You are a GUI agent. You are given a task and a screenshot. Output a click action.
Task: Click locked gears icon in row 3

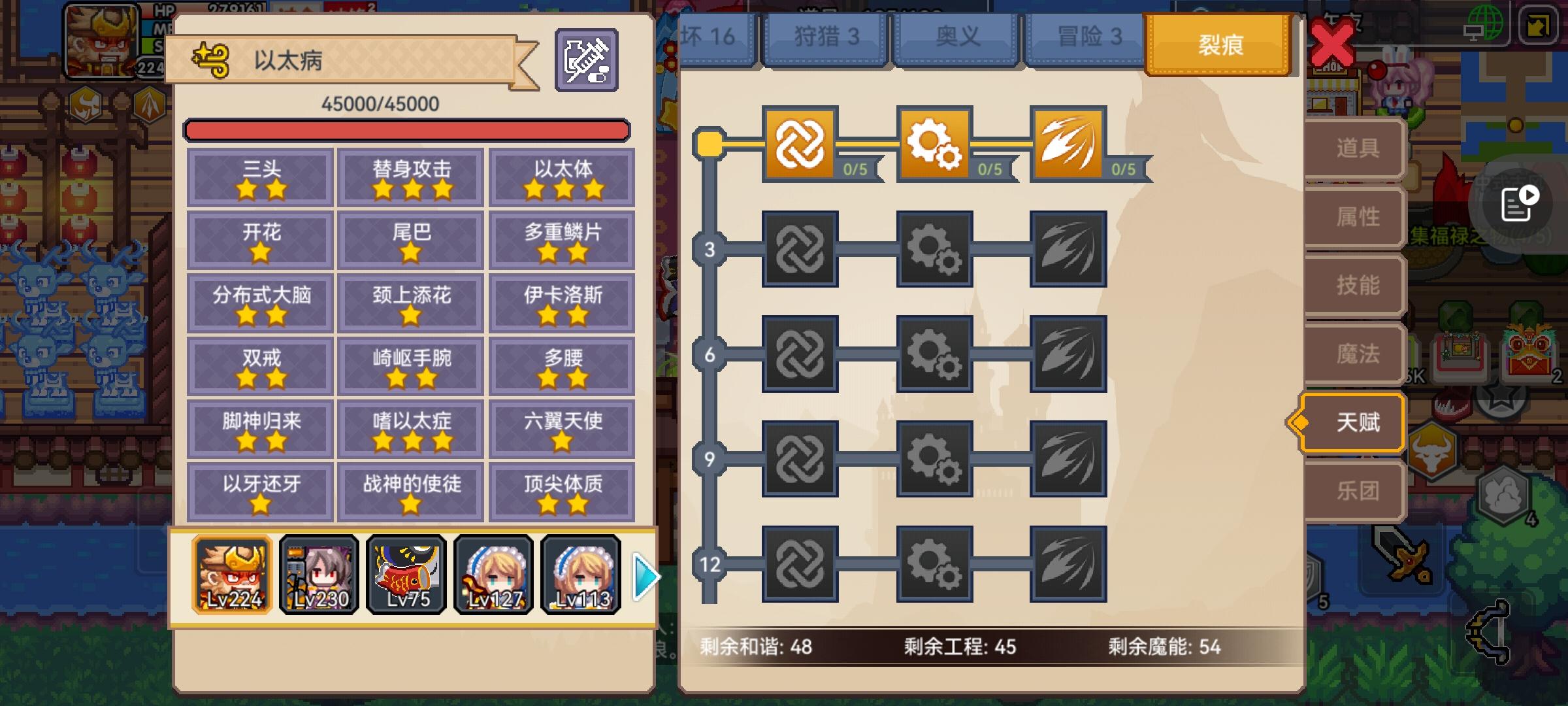[935, 249]
